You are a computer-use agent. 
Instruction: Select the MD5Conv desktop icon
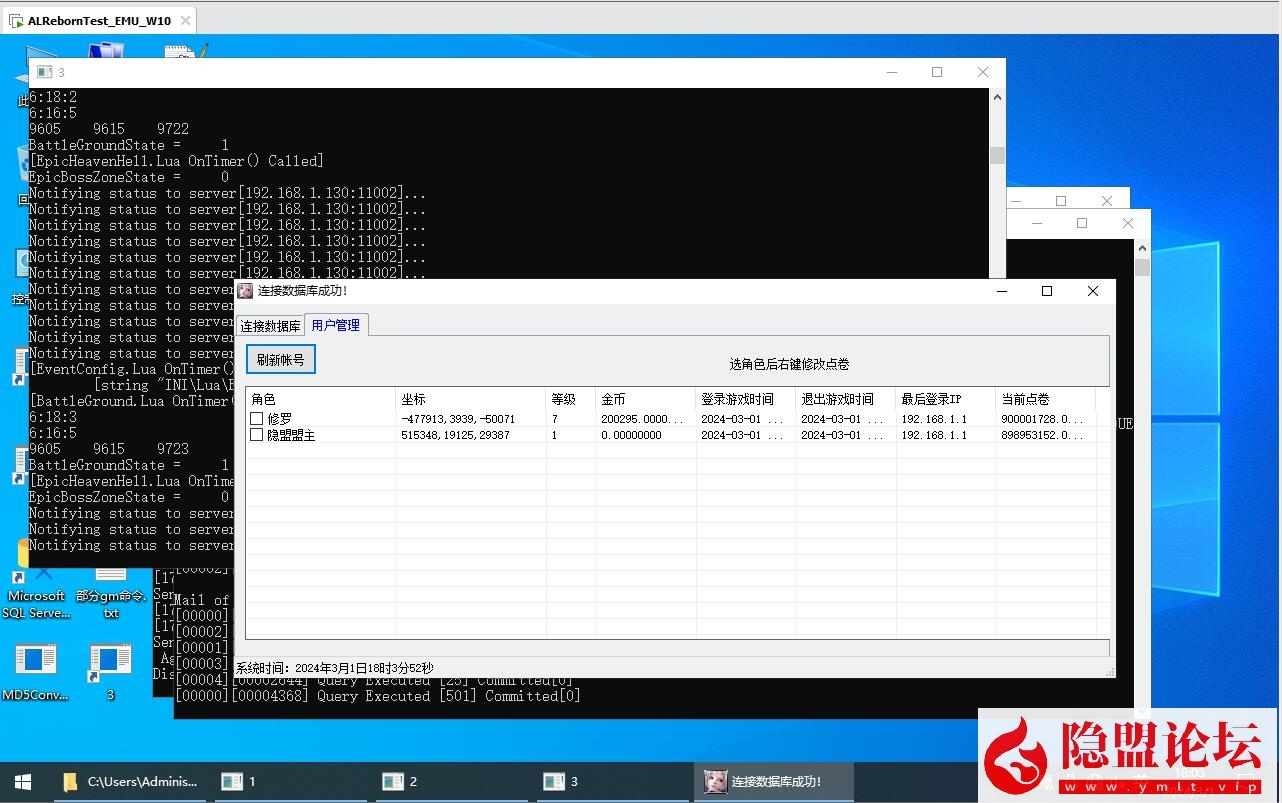pos(35,673)
